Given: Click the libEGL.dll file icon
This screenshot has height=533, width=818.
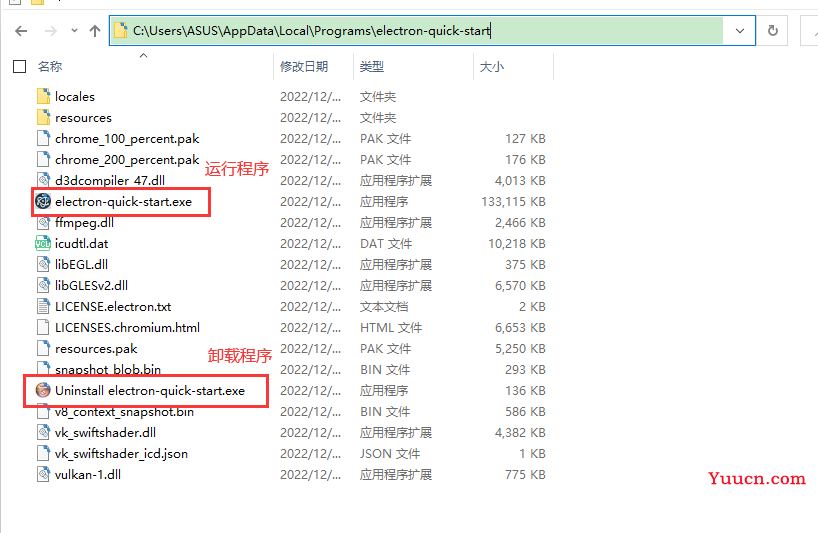Looking at the screenshot, I should 44,264.
